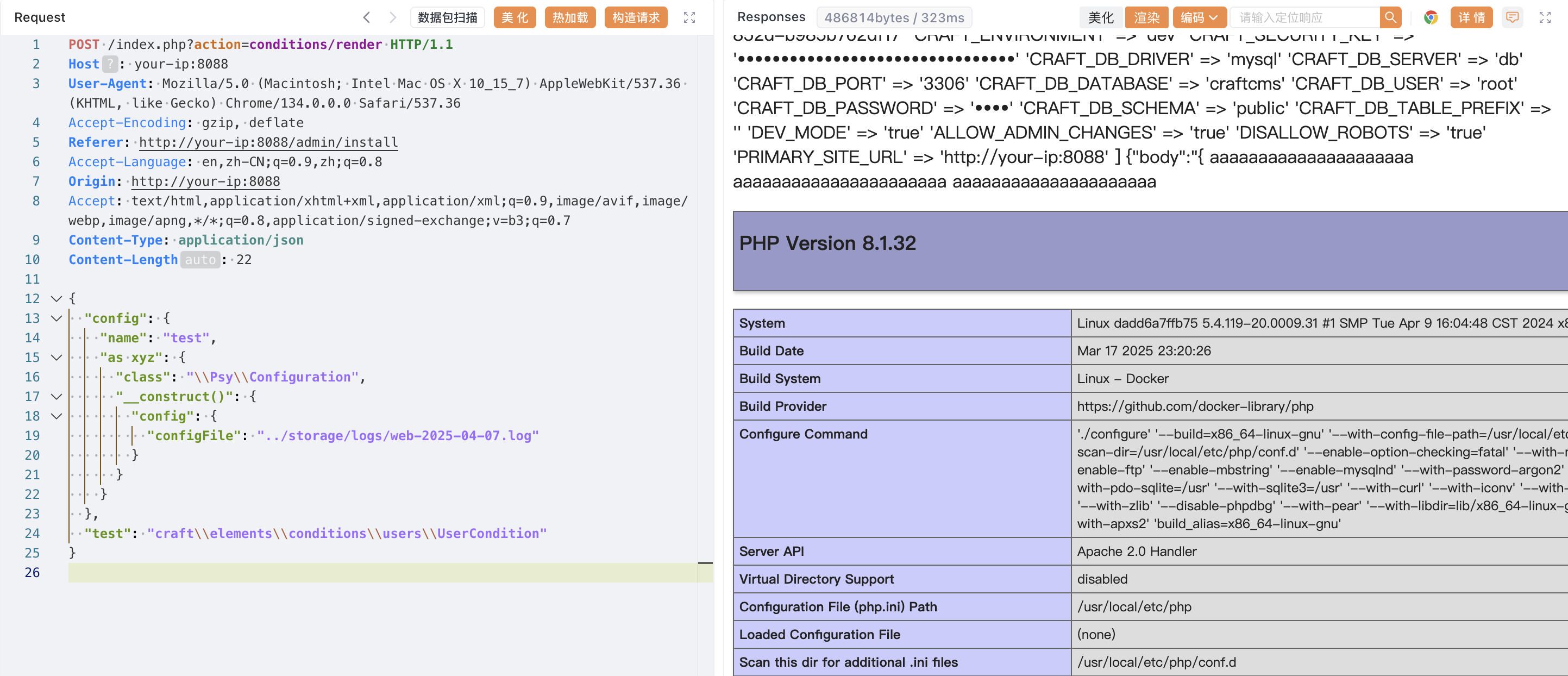Focus the response locate search input
This screenshot has width=1568, height=676.
pos(1305,18)
